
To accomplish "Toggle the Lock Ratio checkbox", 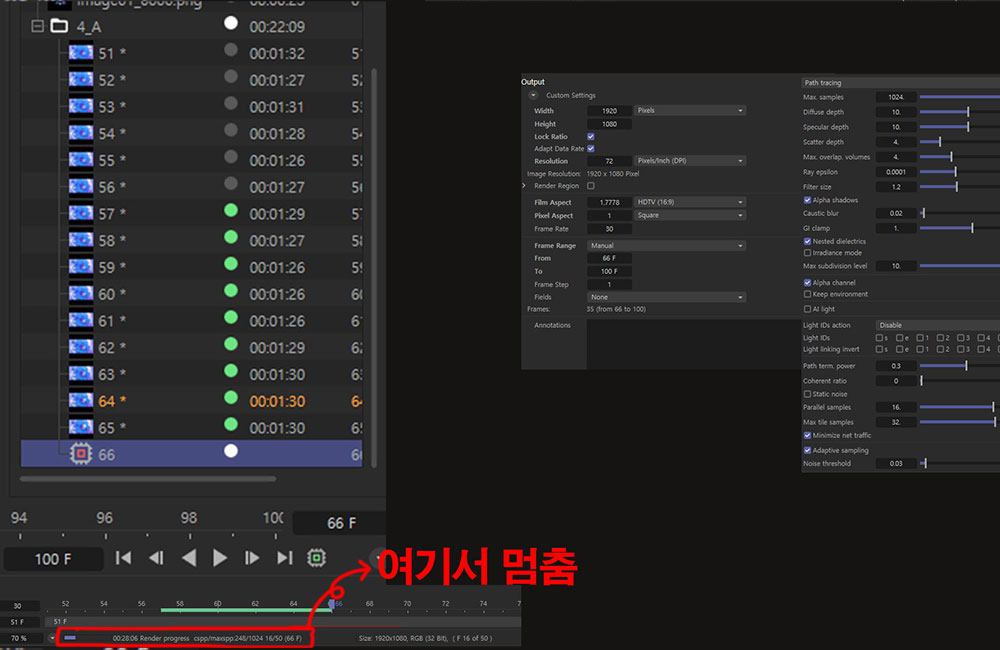I will coord(591,137).
